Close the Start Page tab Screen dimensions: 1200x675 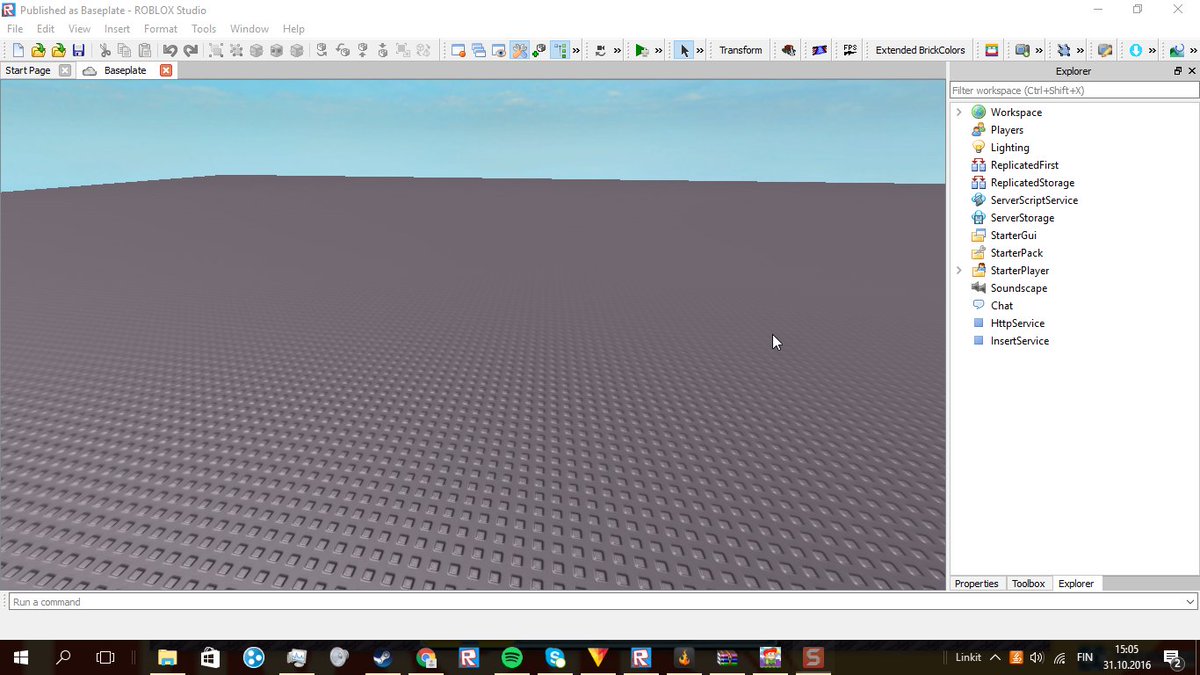click(x=65, y=71)
